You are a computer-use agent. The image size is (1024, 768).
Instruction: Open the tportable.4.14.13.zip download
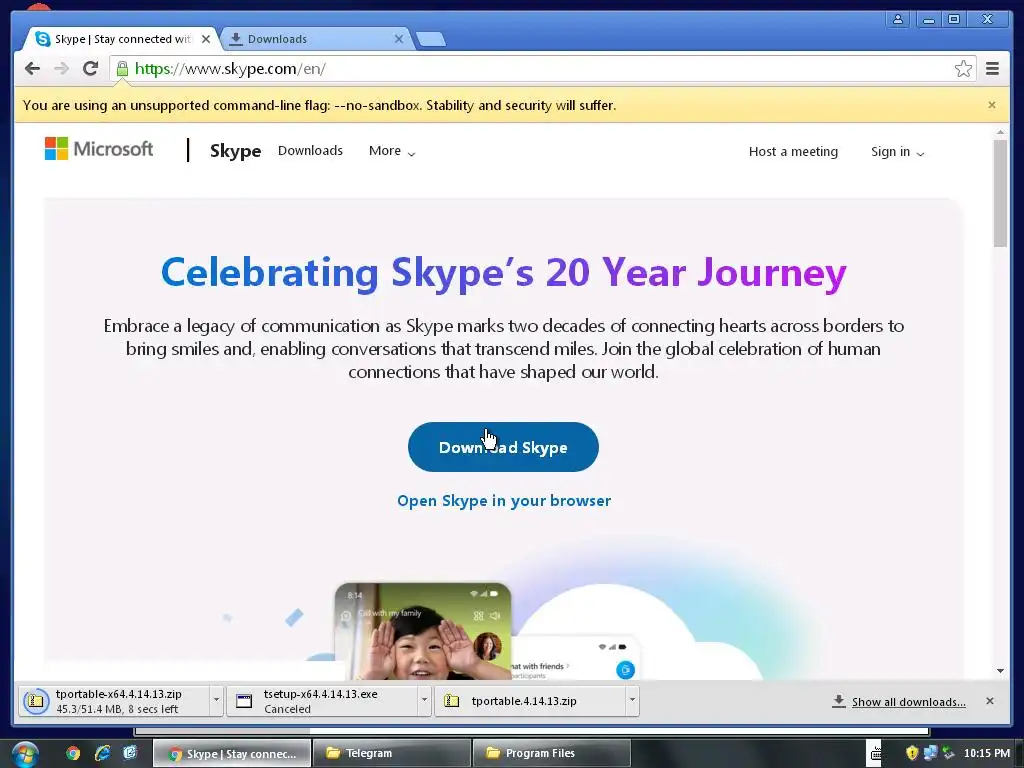tap(530, 701)
